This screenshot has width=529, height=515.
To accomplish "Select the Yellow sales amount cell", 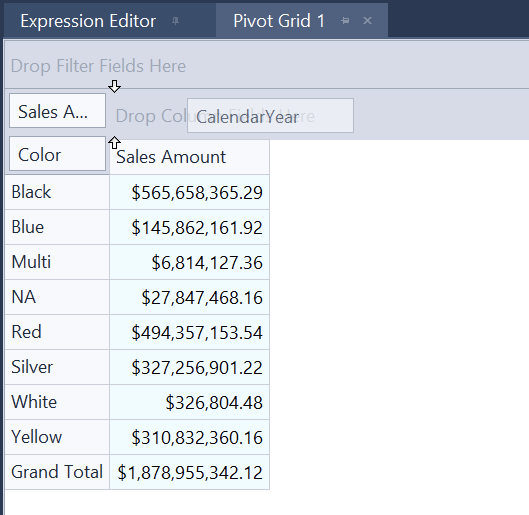I will 189,437.
